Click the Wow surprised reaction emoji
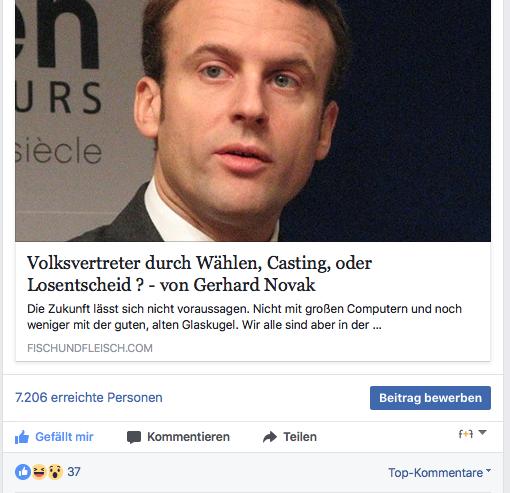The image size is (510, 493). pyautogui.click(x=55, y=472)
